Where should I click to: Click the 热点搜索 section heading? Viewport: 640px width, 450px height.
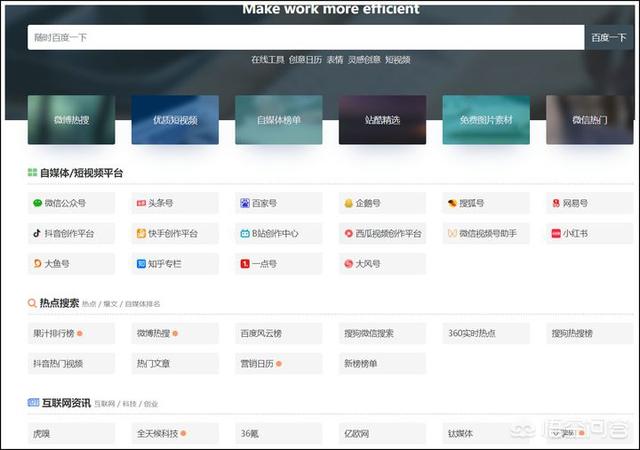pyautogui.click(x=59, y=303)
